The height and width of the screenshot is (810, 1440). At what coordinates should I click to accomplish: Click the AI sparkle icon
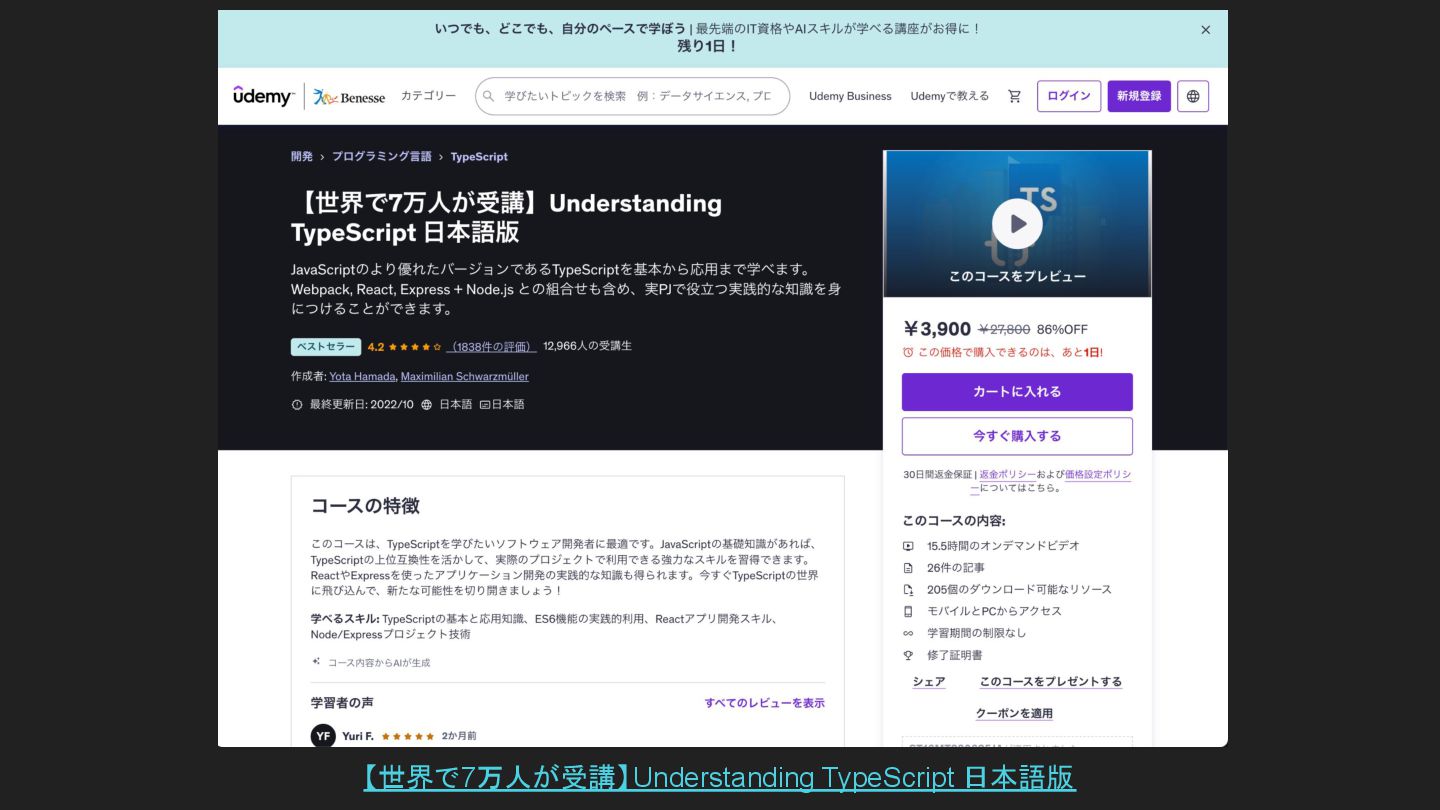(316, 661)
